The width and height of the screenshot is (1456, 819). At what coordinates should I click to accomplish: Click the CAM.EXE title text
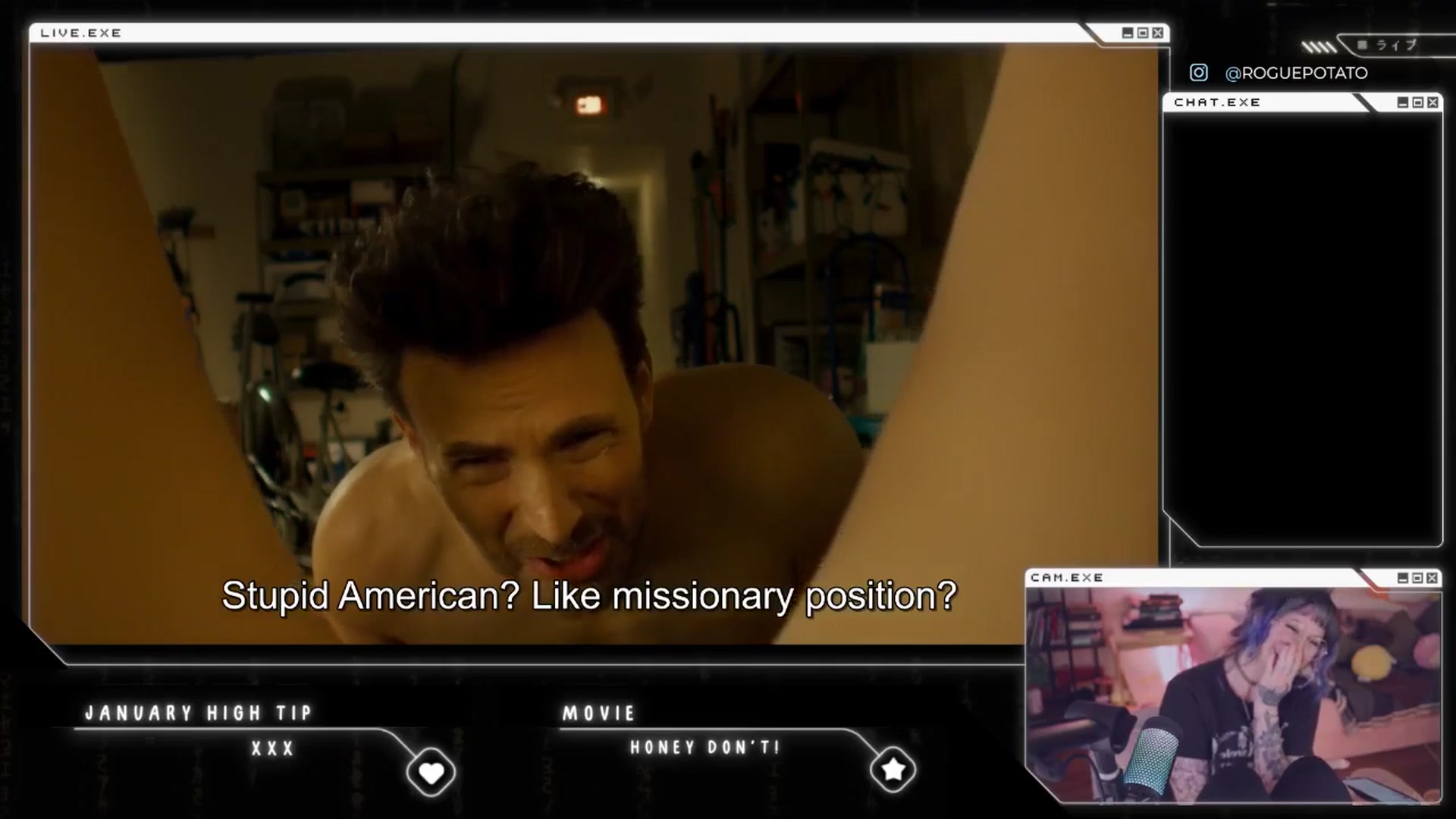click(x=1067, y=578)
